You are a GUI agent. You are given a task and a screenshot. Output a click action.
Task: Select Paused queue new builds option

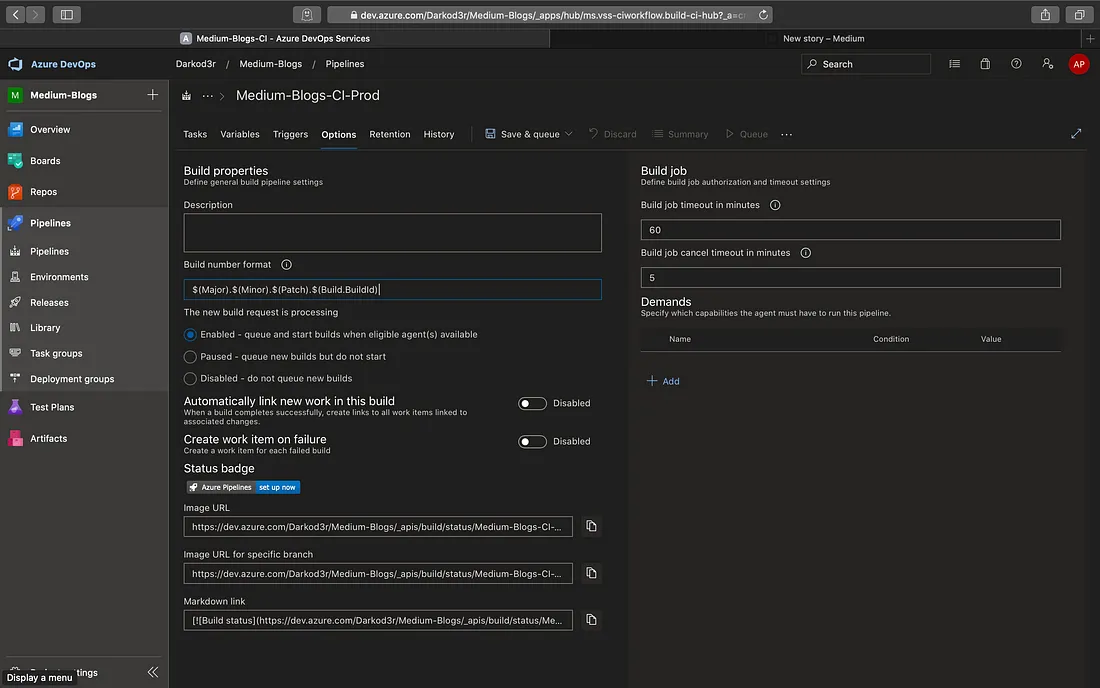(x=190, y=356)
